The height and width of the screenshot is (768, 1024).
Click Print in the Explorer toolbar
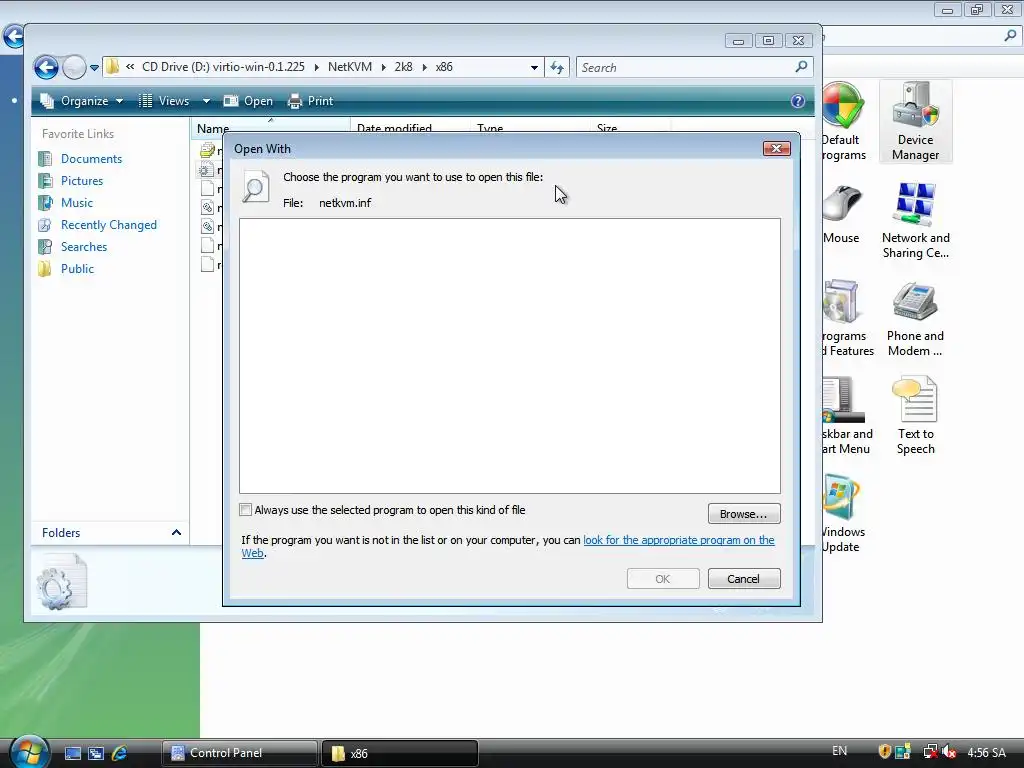[311, 101]
